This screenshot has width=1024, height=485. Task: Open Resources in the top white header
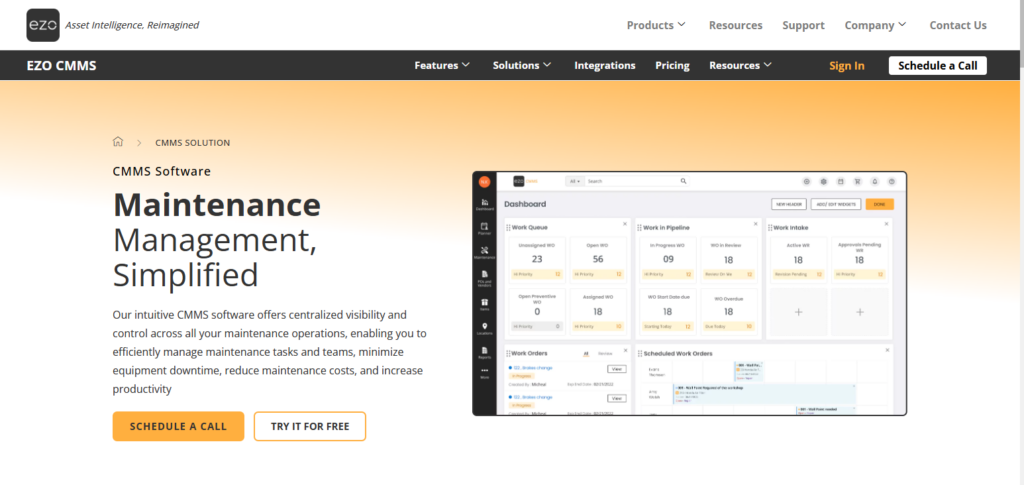click(735, 25)
